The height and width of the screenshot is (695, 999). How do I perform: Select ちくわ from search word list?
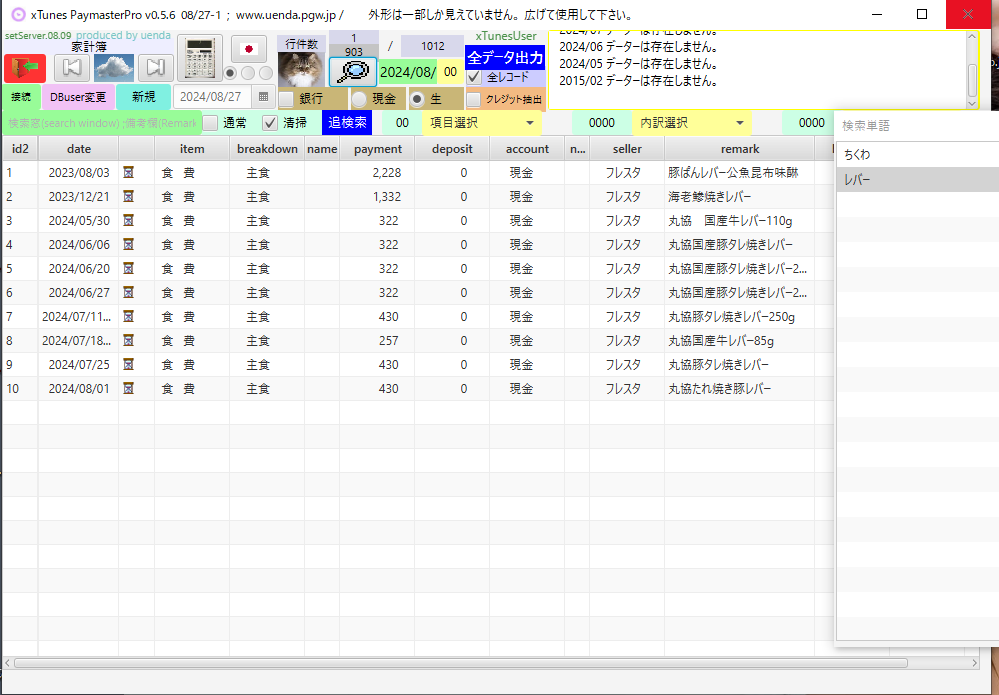tap(857, 155)
